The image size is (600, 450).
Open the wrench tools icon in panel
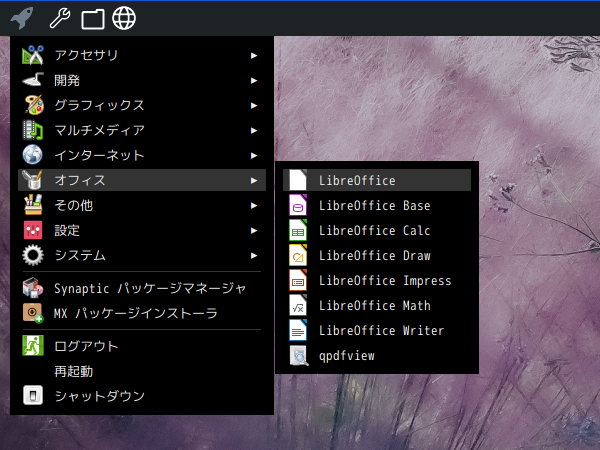60,18
